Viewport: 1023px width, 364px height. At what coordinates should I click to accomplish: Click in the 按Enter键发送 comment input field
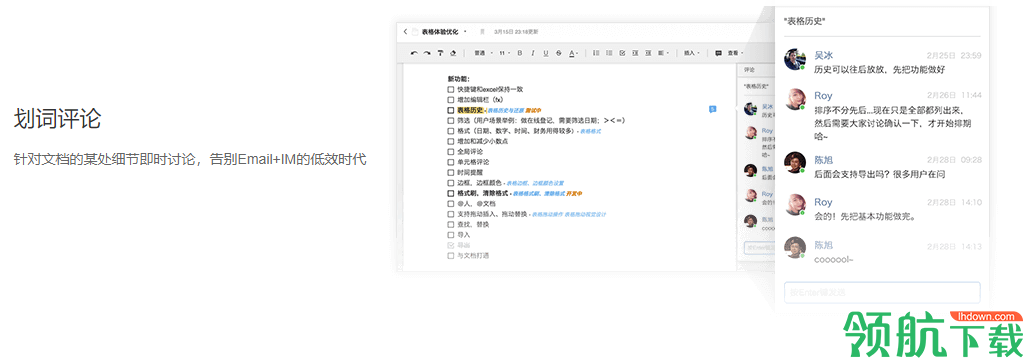coord(882,293)
